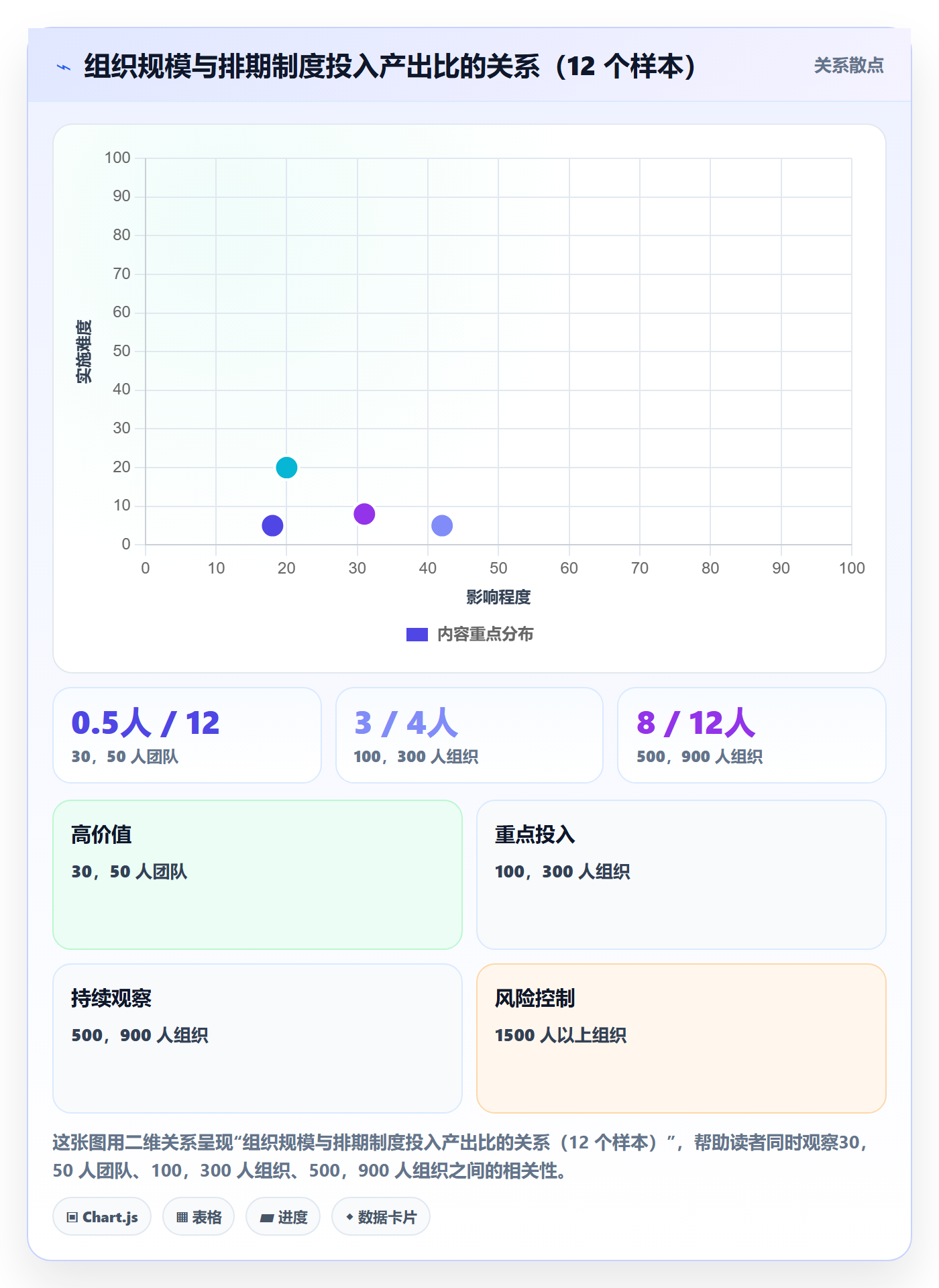939x1288 pixels.
Task: Click the lightning bolt icon in header
Action: pos(64,67)
